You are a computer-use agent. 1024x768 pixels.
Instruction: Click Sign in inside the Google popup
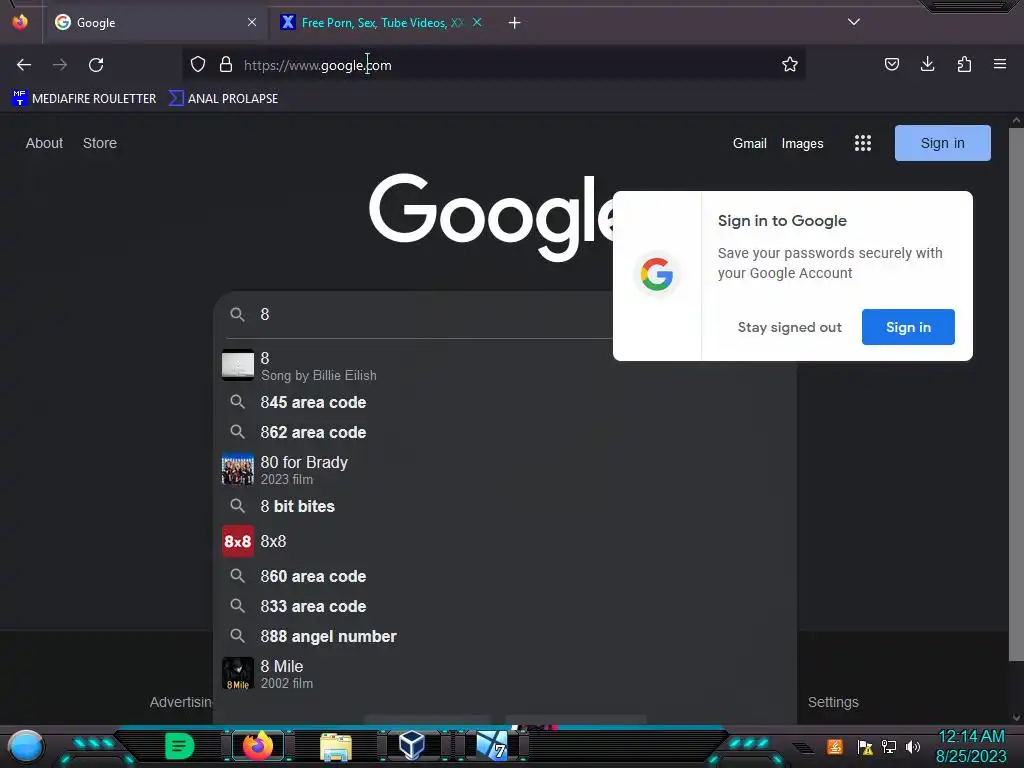point(908,327)
